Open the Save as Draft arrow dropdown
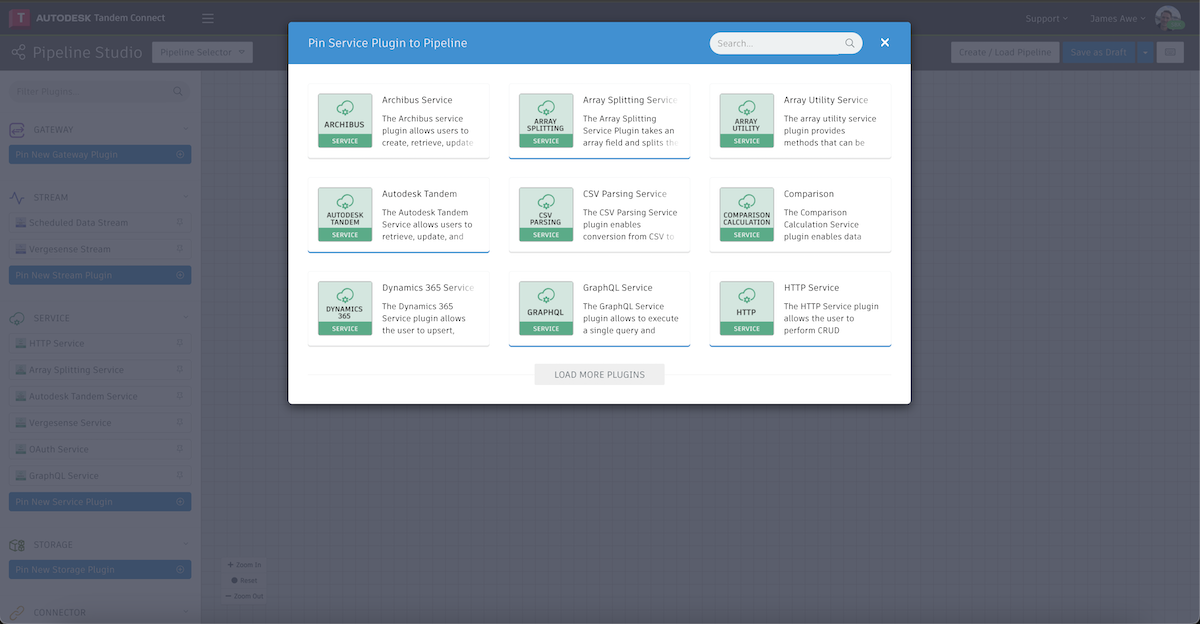This screenshot has height=624, width=1200. [1144, 52]
